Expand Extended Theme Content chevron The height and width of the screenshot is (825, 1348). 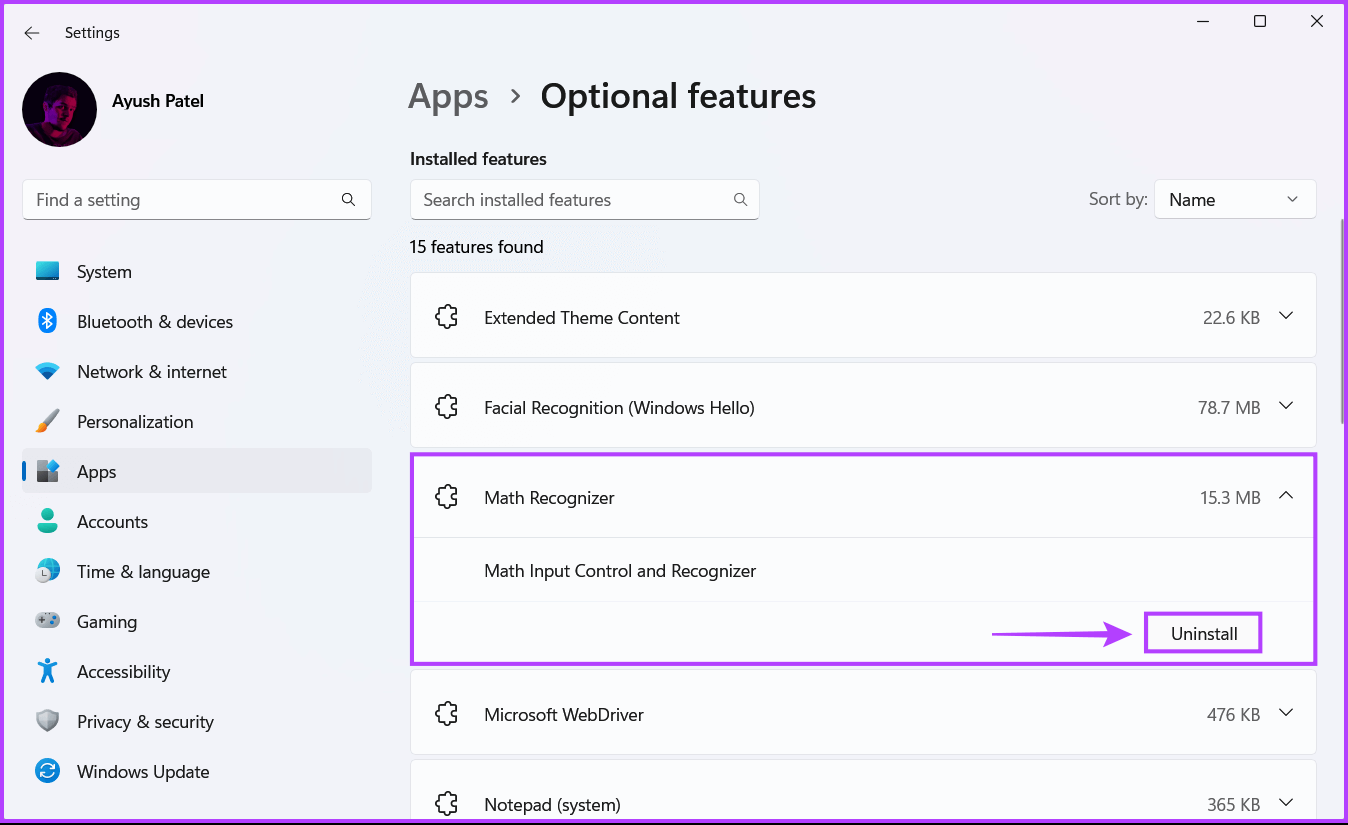[1286, 317]
